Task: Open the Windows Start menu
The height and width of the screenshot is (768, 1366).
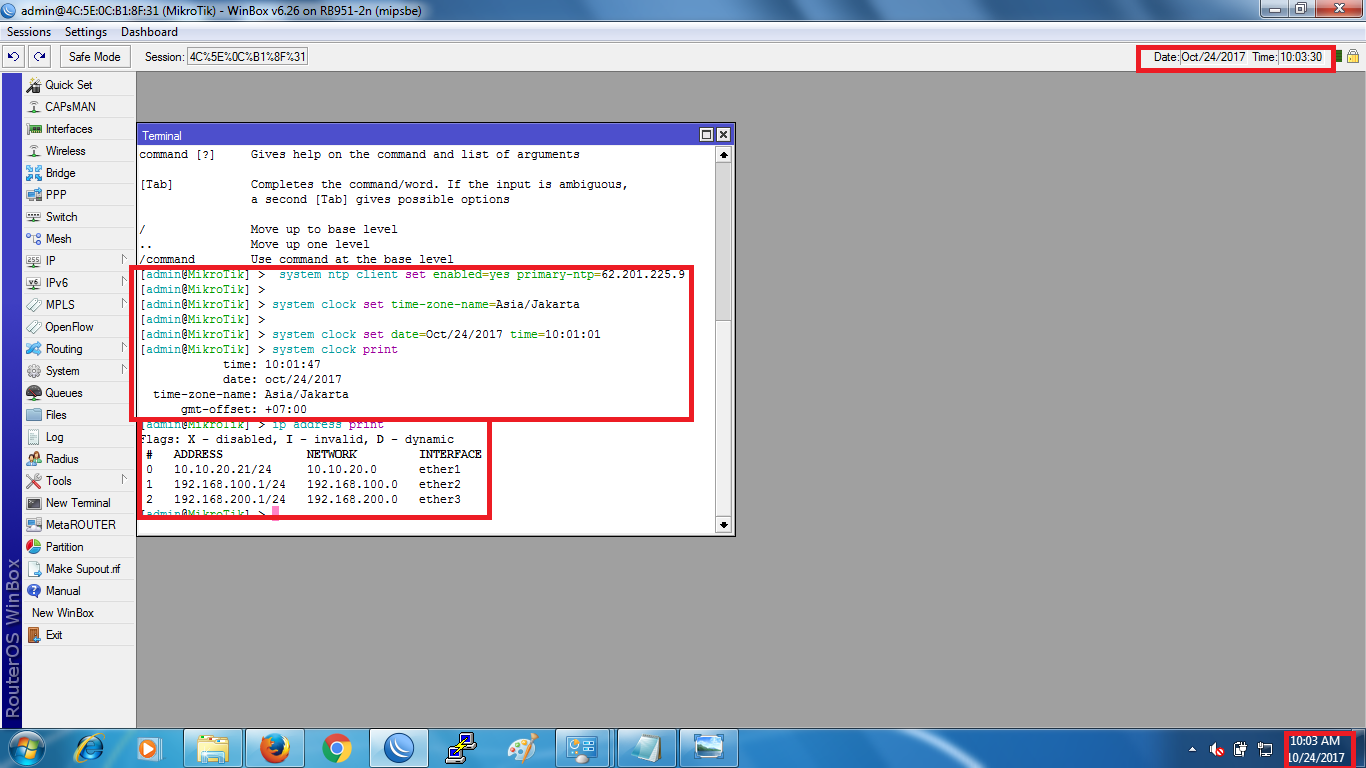Action: 27,748
